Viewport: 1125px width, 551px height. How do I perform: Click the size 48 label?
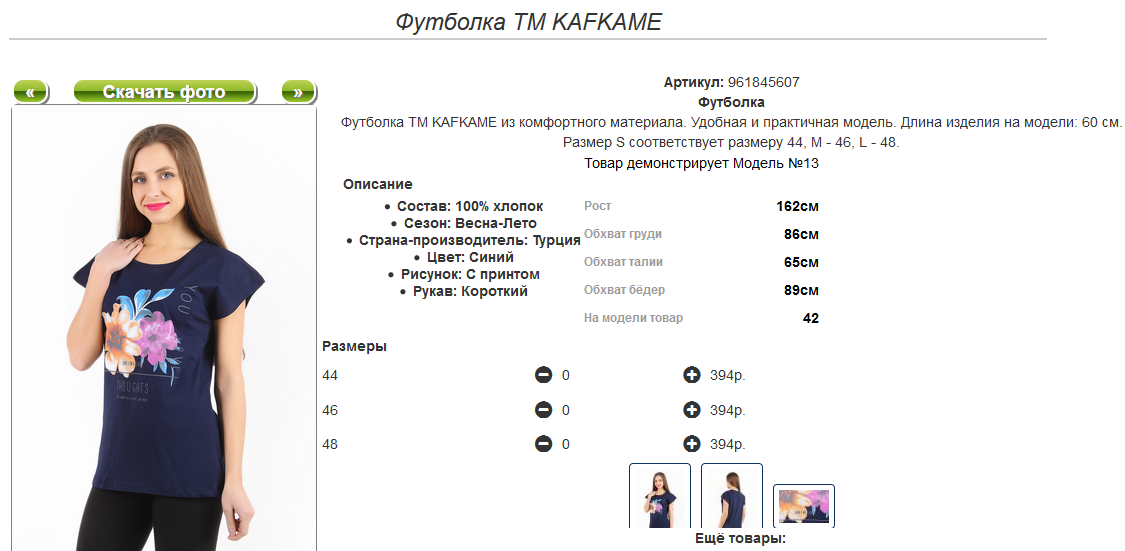tap(330, 444)
